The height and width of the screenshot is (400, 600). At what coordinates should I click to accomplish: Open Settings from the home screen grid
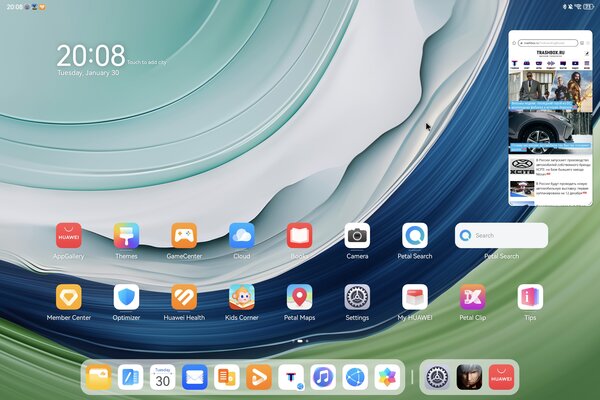[x=357, y=297]
